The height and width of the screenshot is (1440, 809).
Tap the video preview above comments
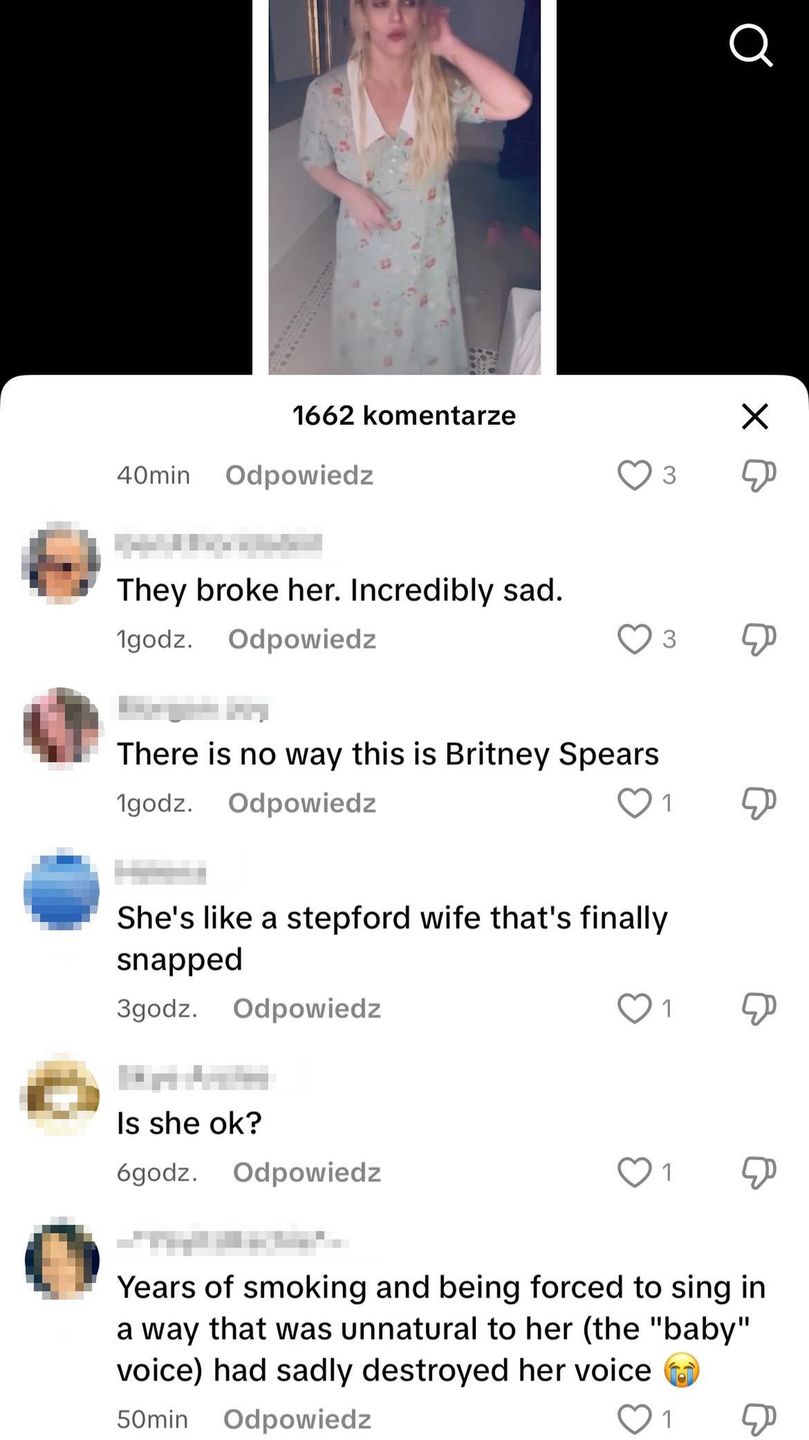point(405,187)
